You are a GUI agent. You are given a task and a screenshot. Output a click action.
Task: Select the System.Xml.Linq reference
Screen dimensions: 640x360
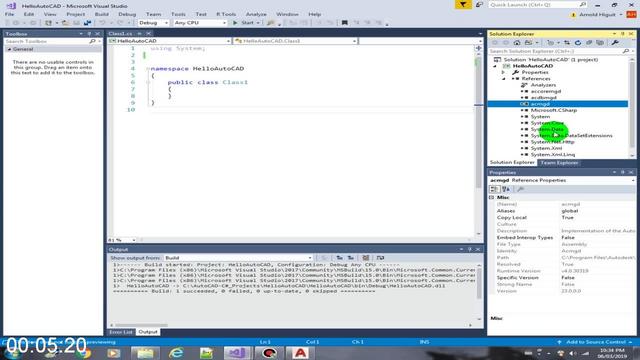[552, 155]
